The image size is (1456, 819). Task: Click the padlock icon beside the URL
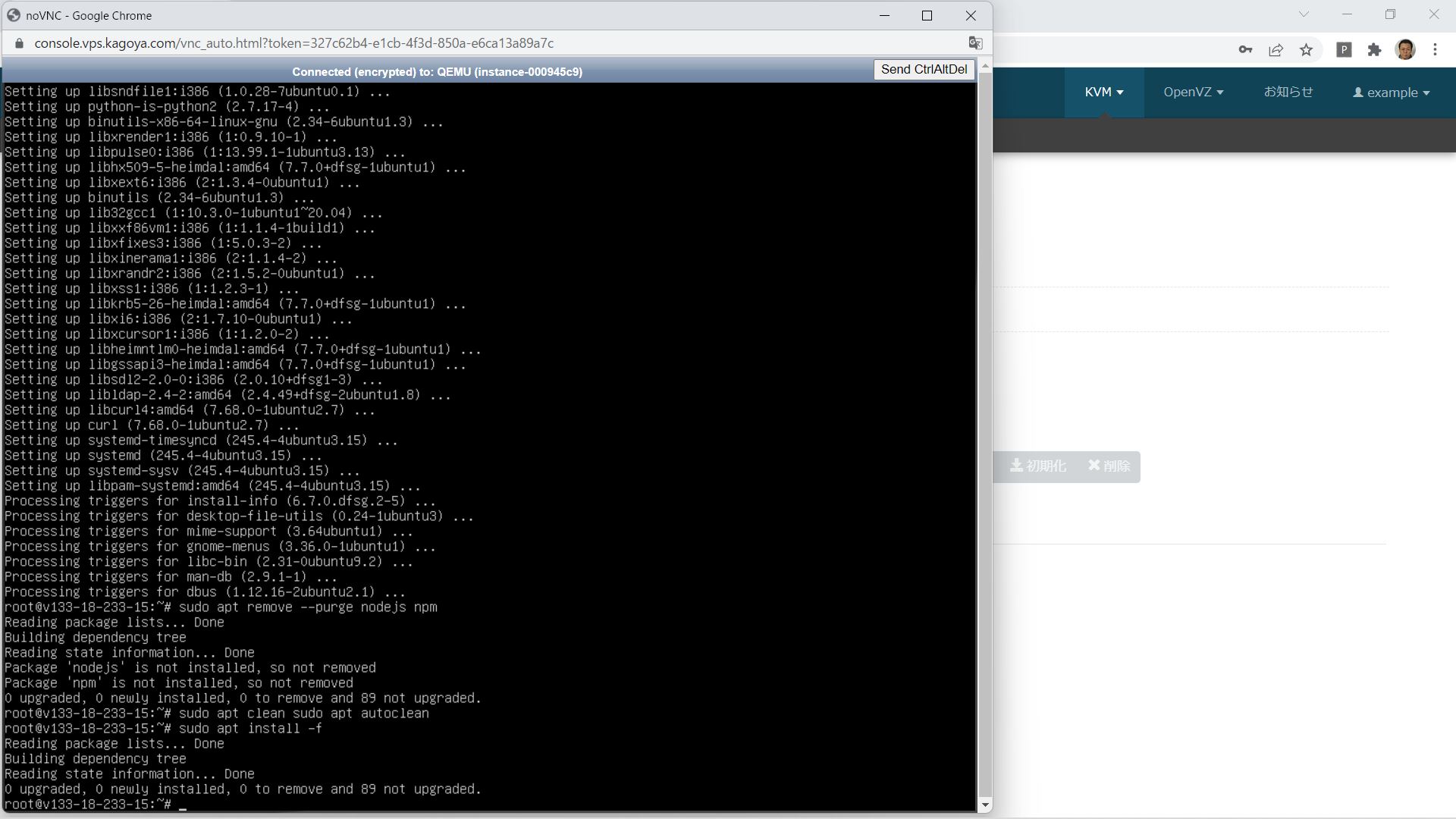click(x=19, y=43)
